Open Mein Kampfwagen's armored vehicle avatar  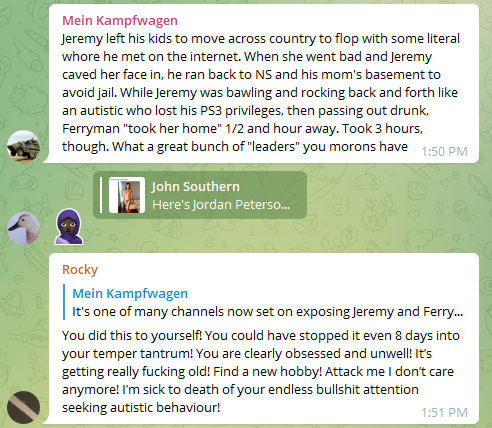click(x=23, y=147)
